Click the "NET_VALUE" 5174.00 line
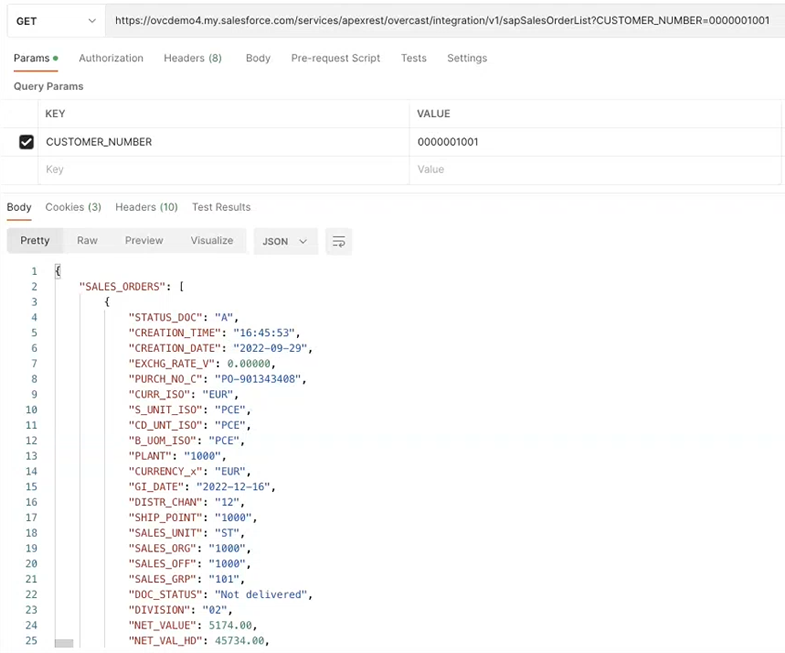The image size is (785, 653). point(192,625)
